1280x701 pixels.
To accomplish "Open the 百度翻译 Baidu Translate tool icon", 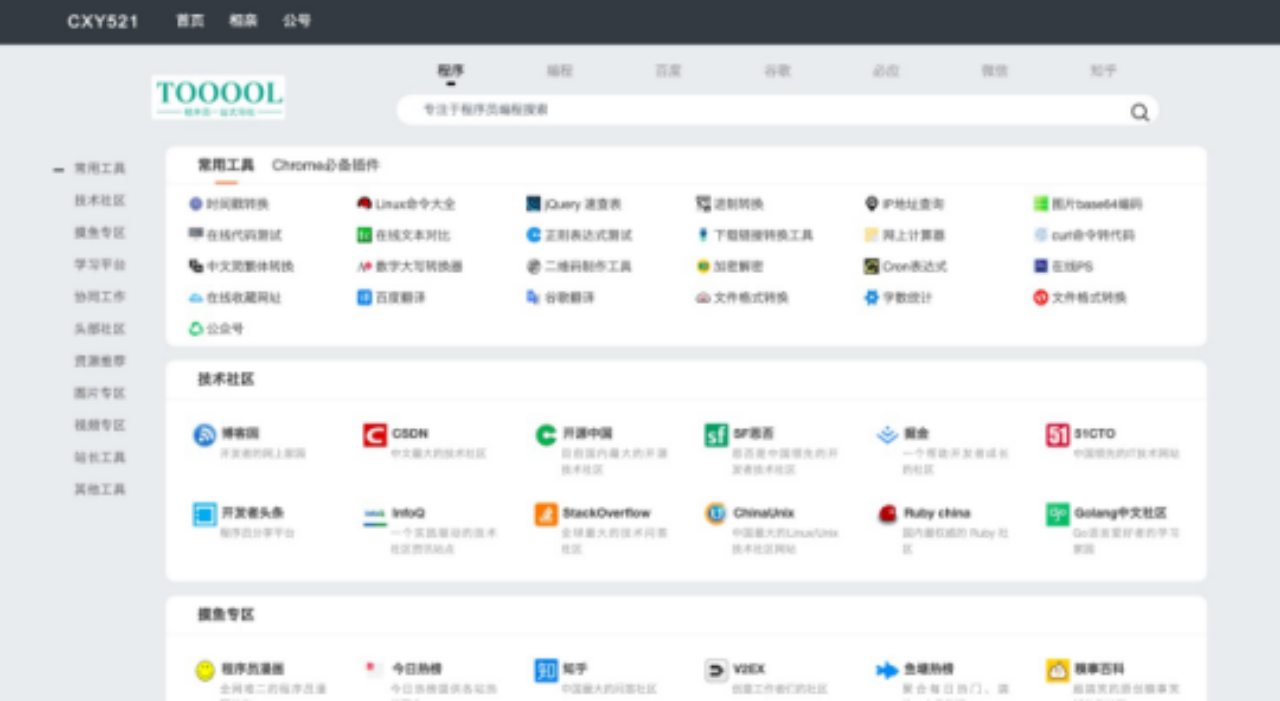I will coord(364,297).
